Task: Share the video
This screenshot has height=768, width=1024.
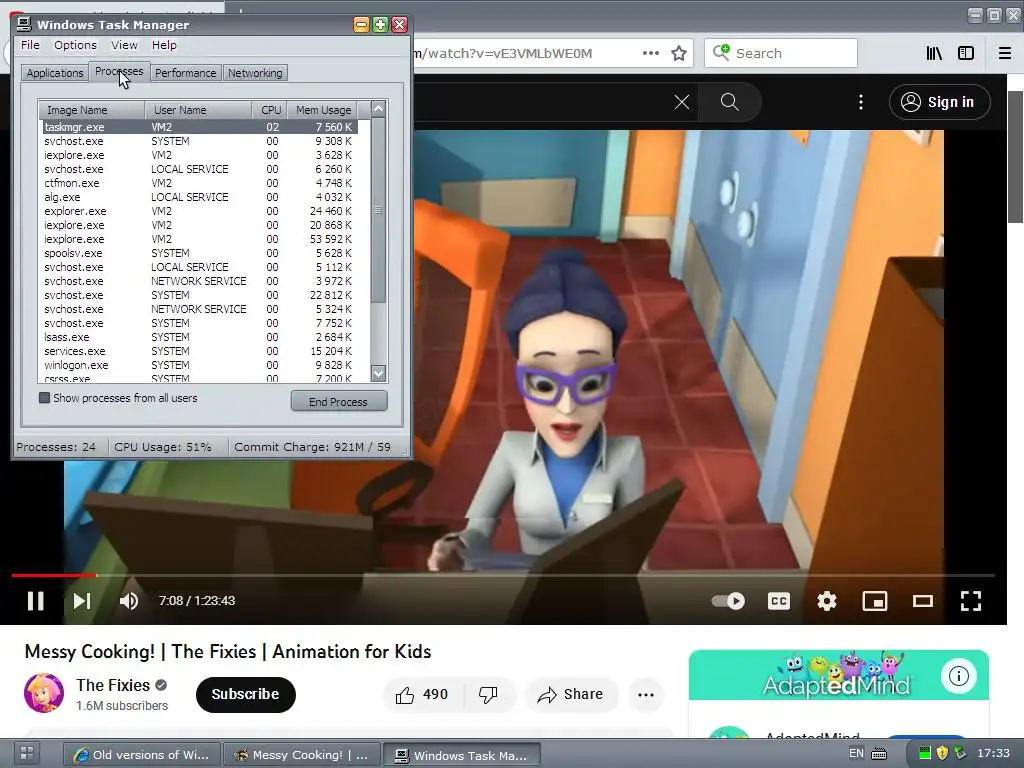Action: click(570, 694)
